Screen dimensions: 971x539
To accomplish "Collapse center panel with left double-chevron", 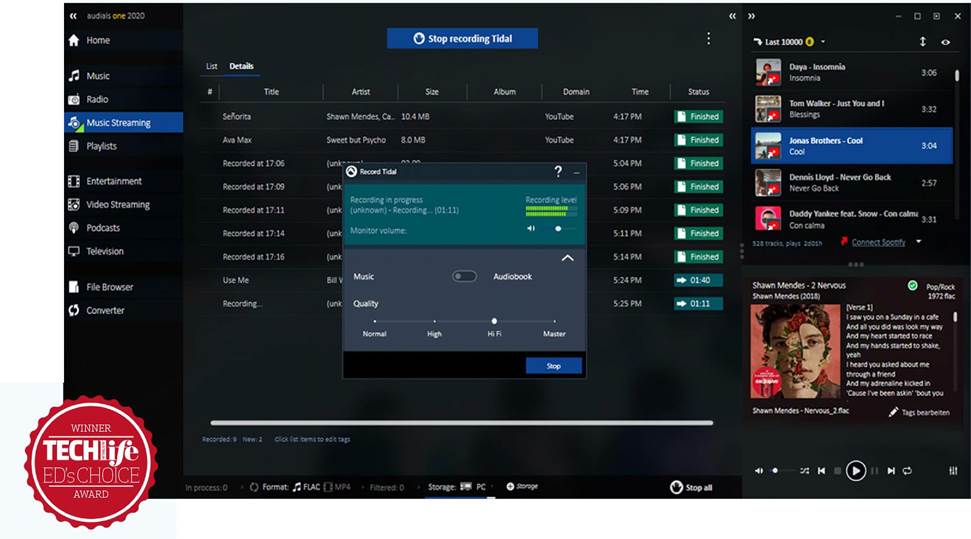I will click(x=732, y=16).
